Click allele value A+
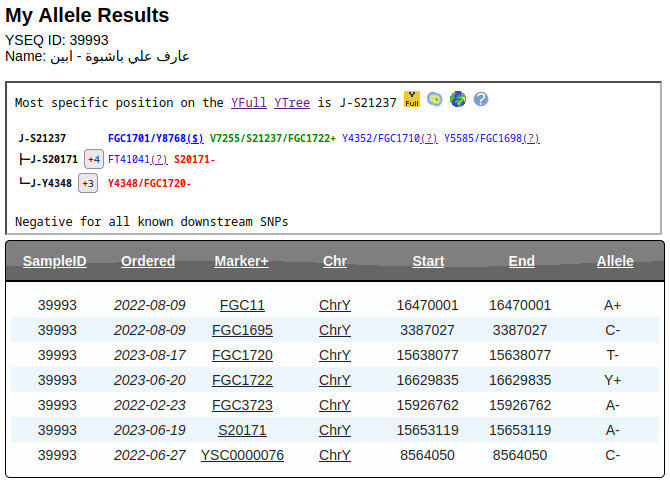The image size is (670, 487). pyautogui.click(x=613, y=305)
